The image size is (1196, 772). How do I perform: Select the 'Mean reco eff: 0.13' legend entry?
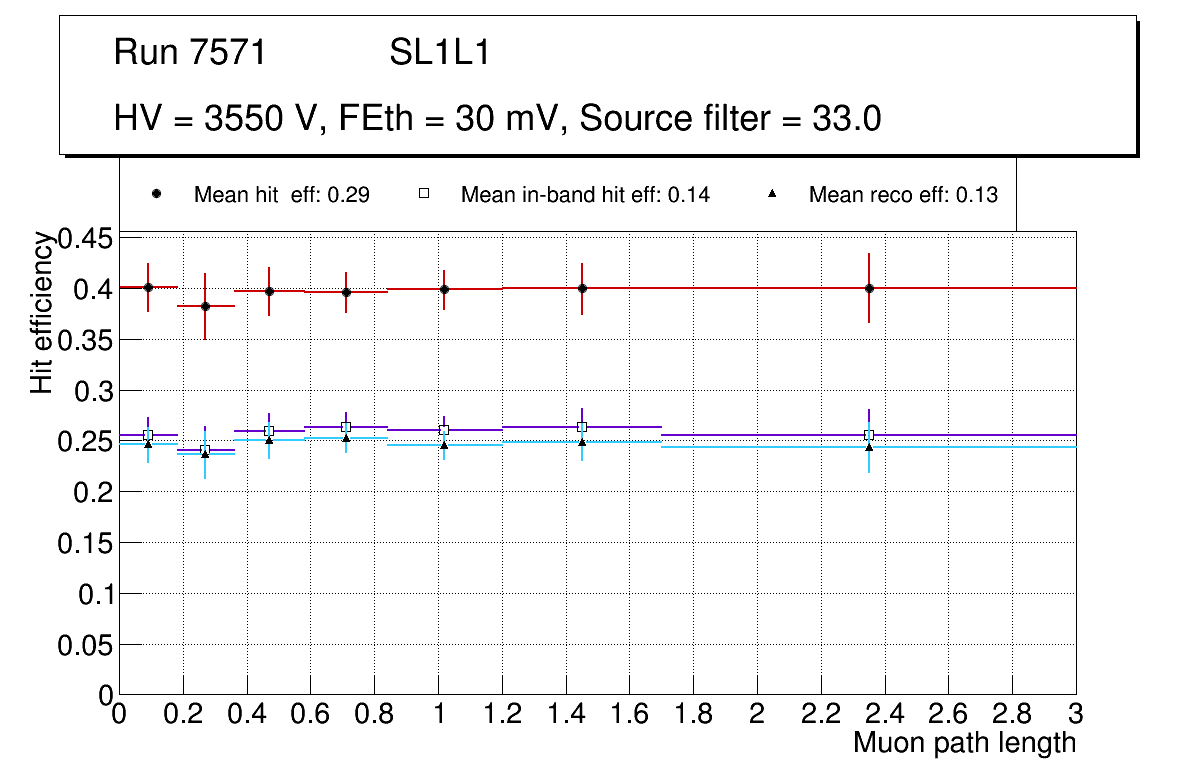coord(903,195)
